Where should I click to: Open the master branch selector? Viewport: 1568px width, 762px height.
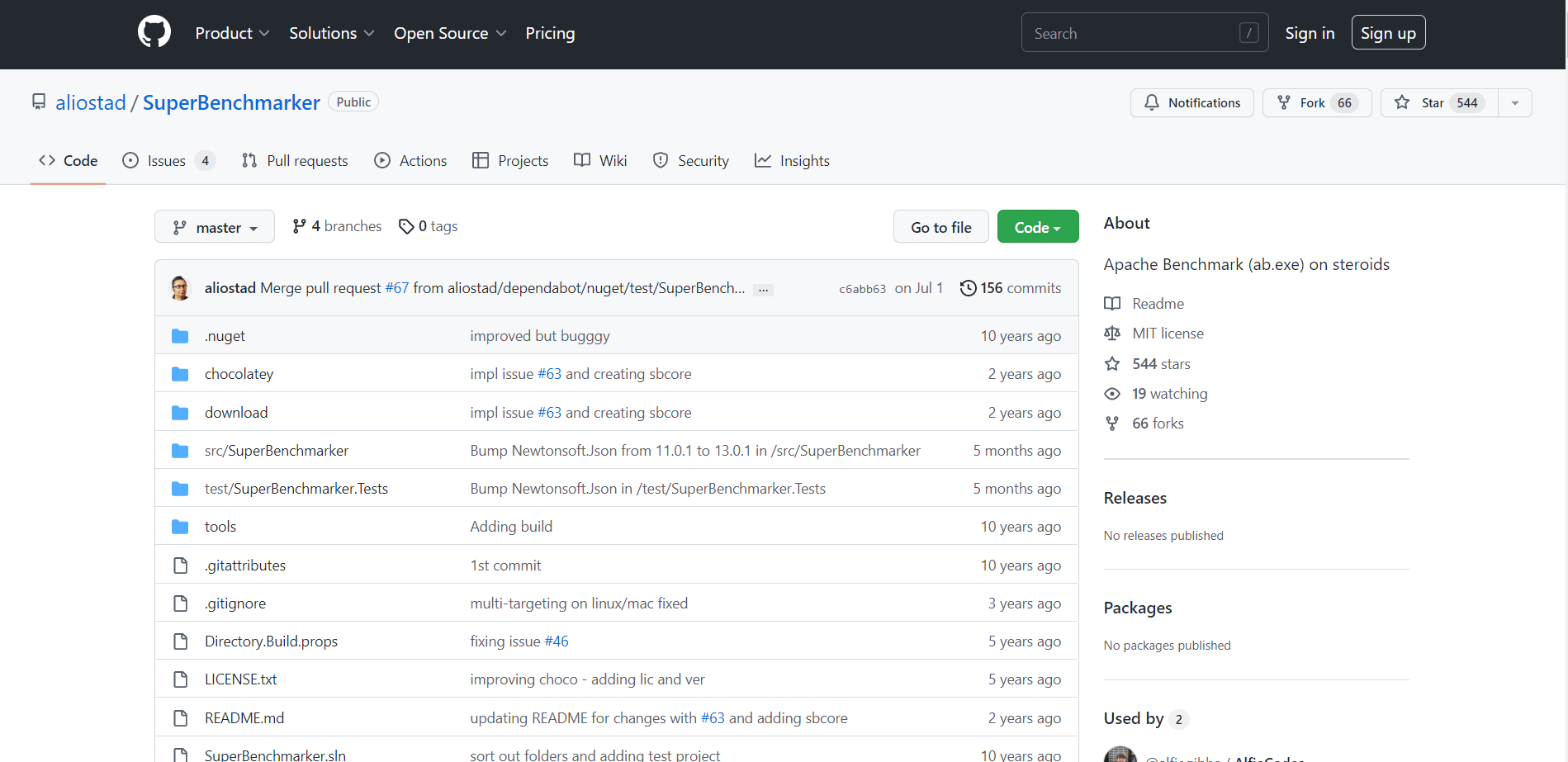point(215,227)
